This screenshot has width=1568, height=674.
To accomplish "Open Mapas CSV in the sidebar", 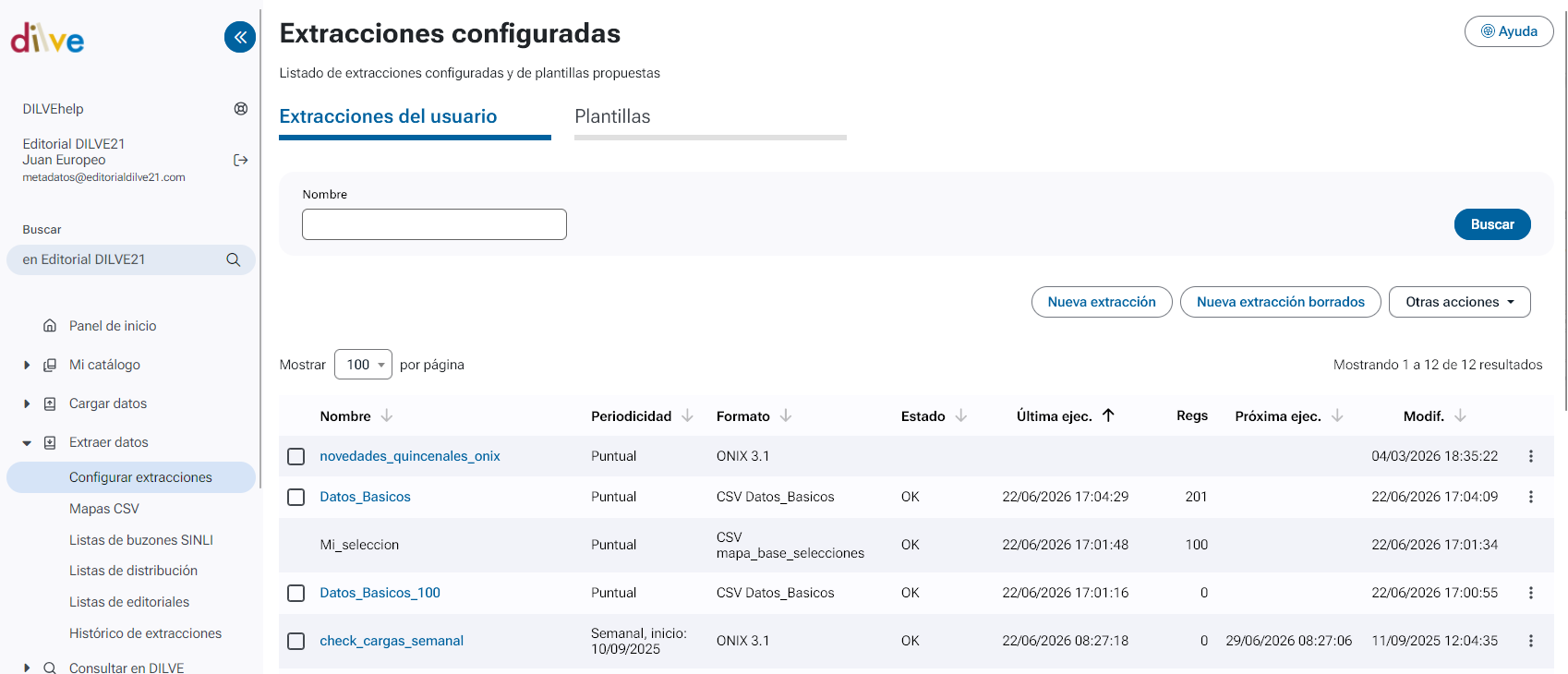I will pyautogui.click(x=104, y=509).
